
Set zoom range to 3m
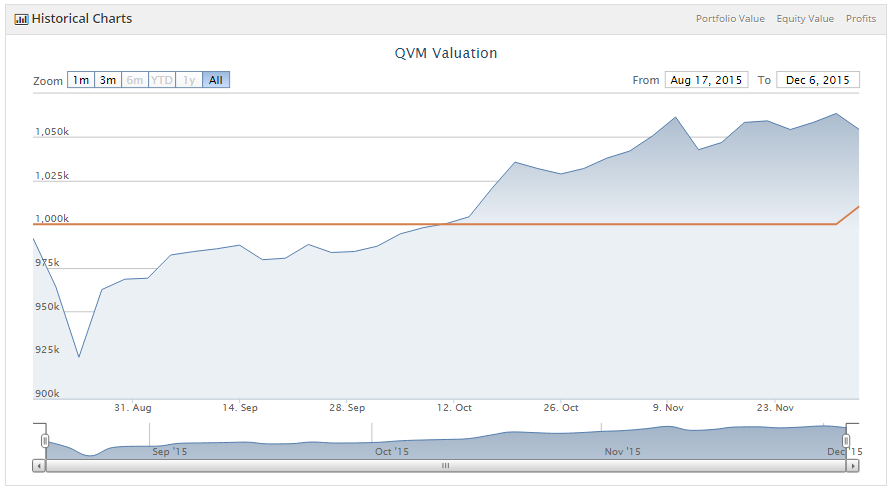tap(108, 80)
